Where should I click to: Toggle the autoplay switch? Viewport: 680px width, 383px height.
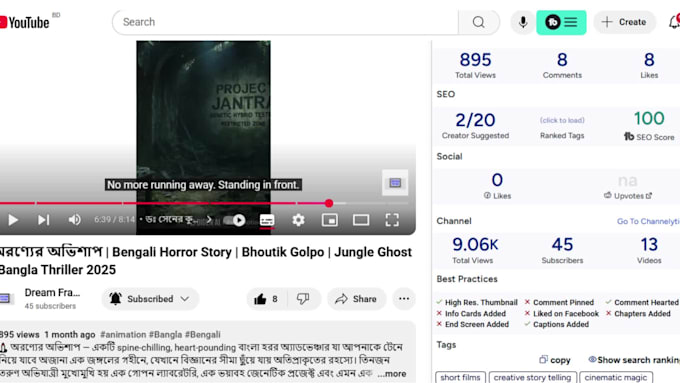(x=235, y=220)
